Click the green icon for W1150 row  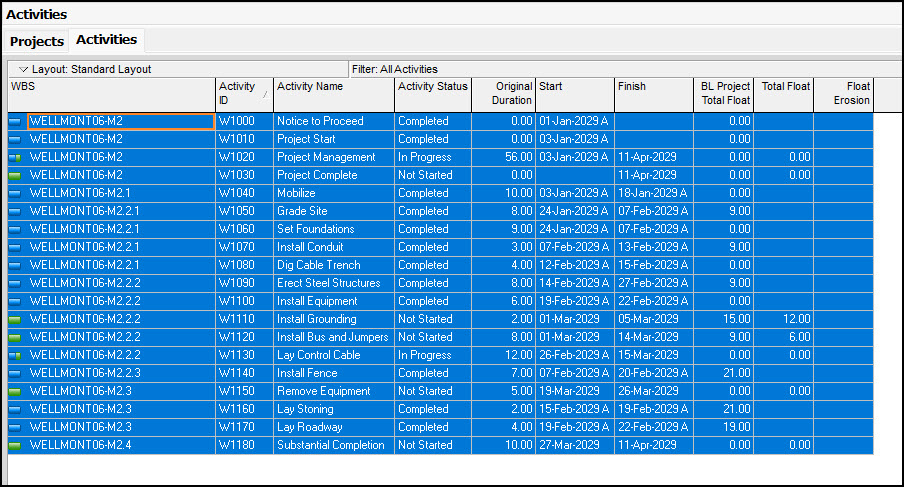[x=15, y=391]
